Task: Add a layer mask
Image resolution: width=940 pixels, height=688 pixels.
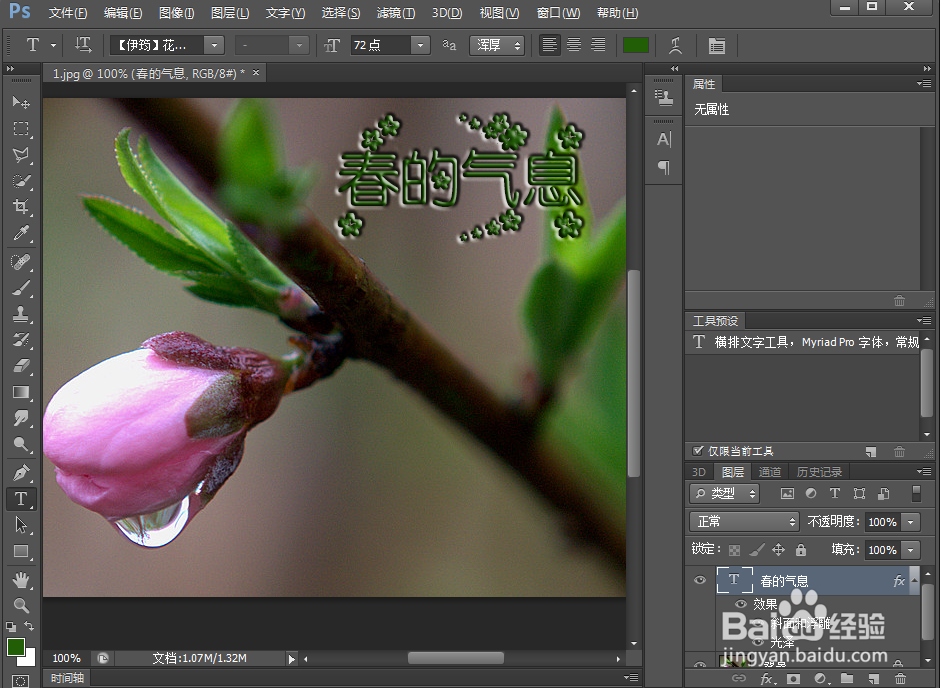Action: (793, 678)
